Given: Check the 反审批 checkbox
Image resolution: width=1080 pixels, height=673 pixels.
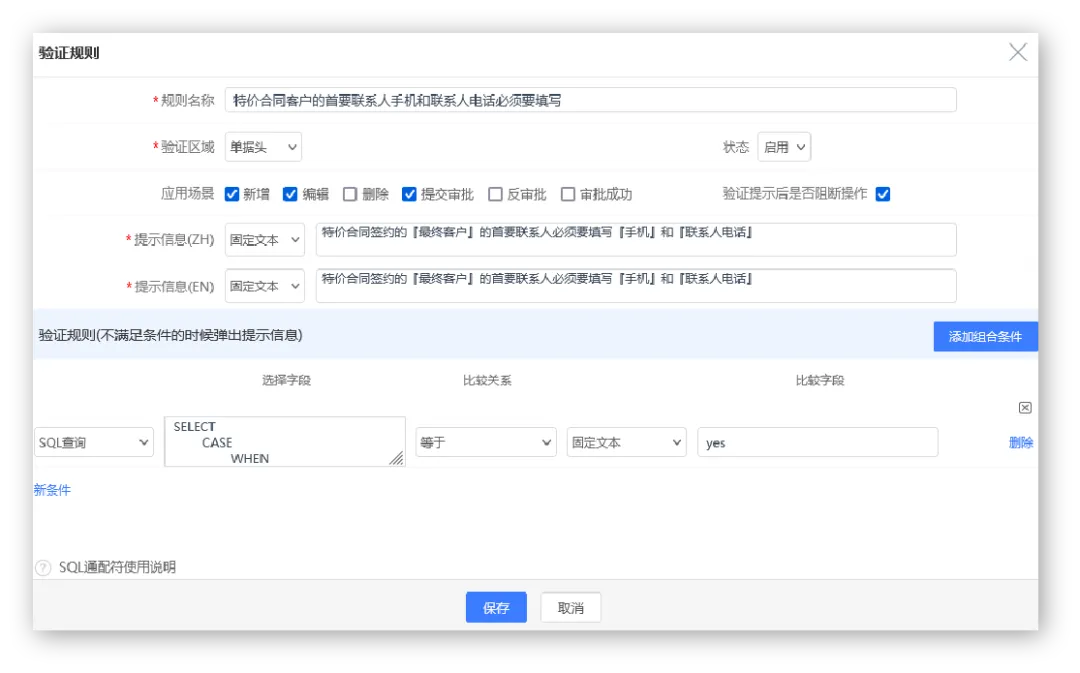Looking at the screenshot, I should point(495,194).
